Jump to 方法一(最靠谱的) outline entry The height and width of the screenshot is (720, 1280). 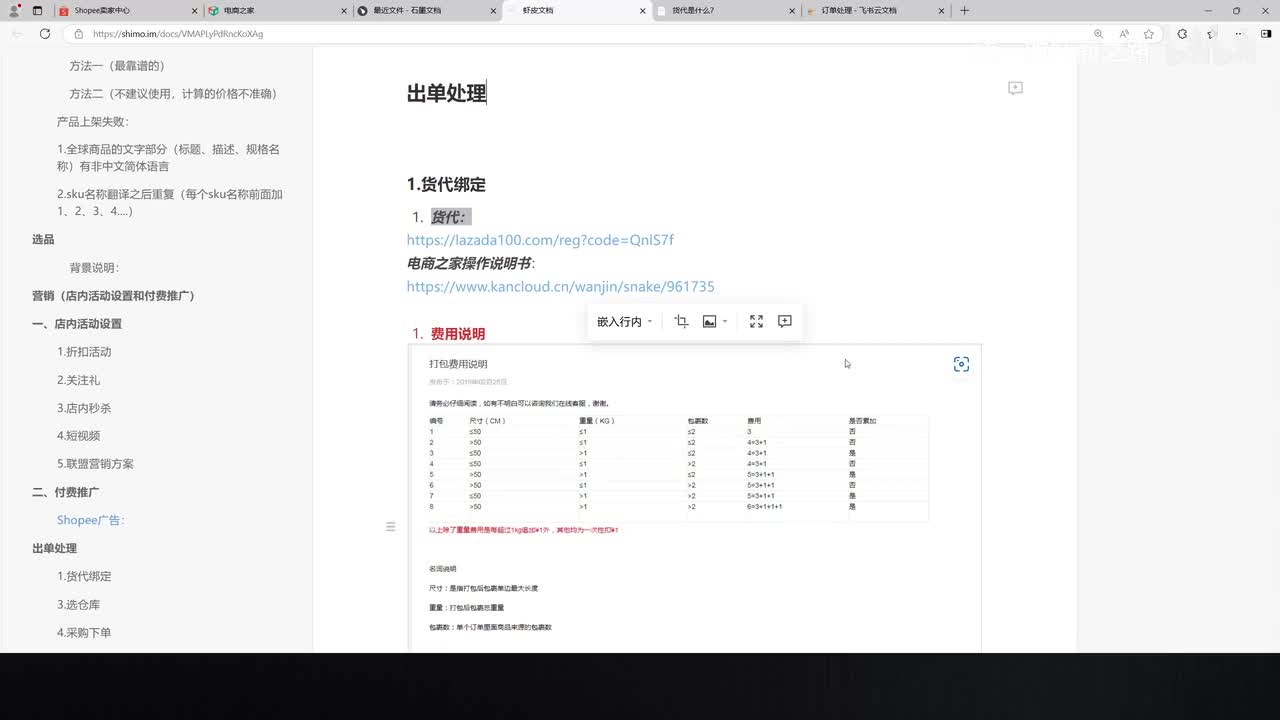pyautogui.click(x=116, y=66)
